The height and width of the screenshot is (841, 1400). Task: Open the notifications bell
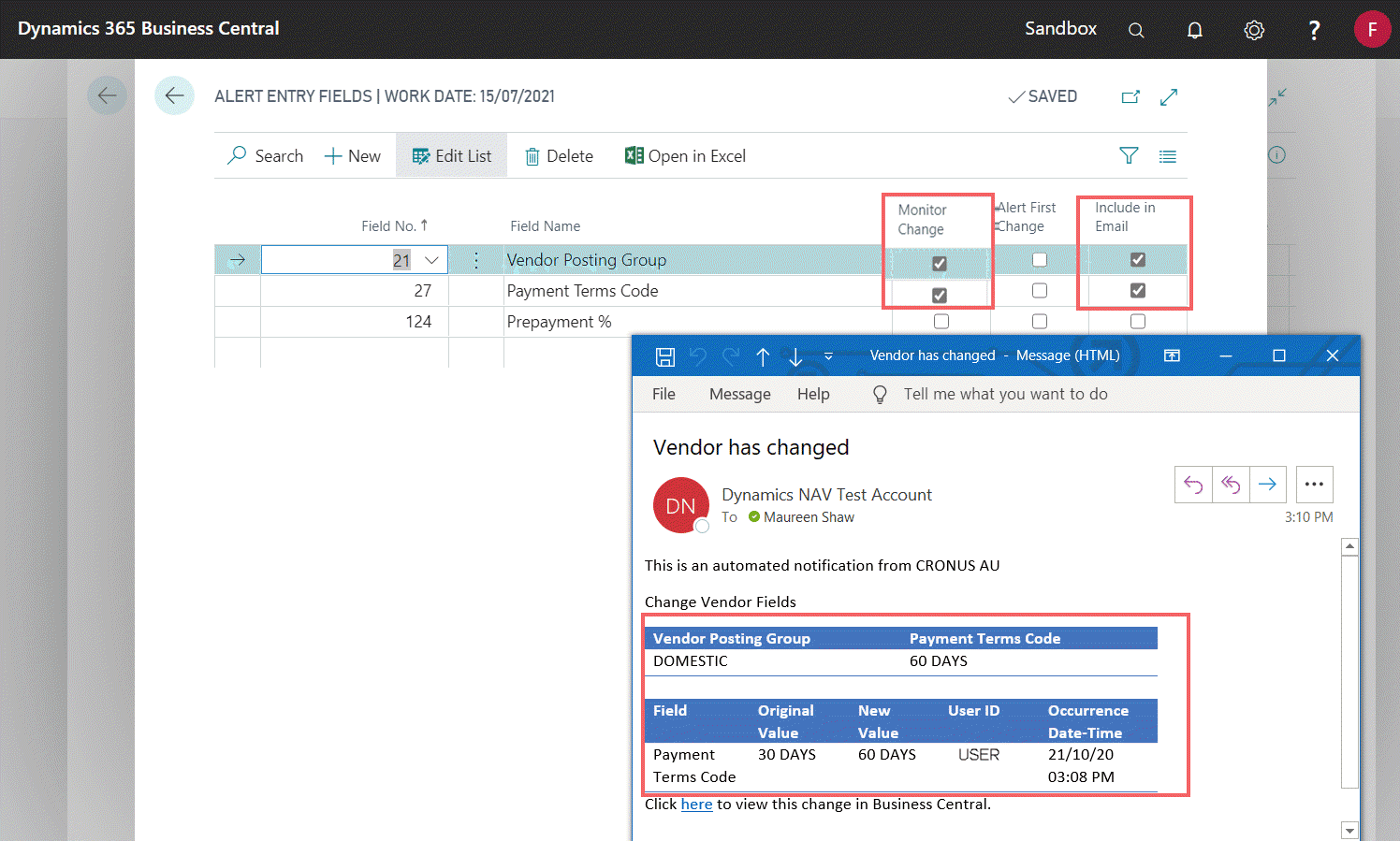click(1195, 30)
